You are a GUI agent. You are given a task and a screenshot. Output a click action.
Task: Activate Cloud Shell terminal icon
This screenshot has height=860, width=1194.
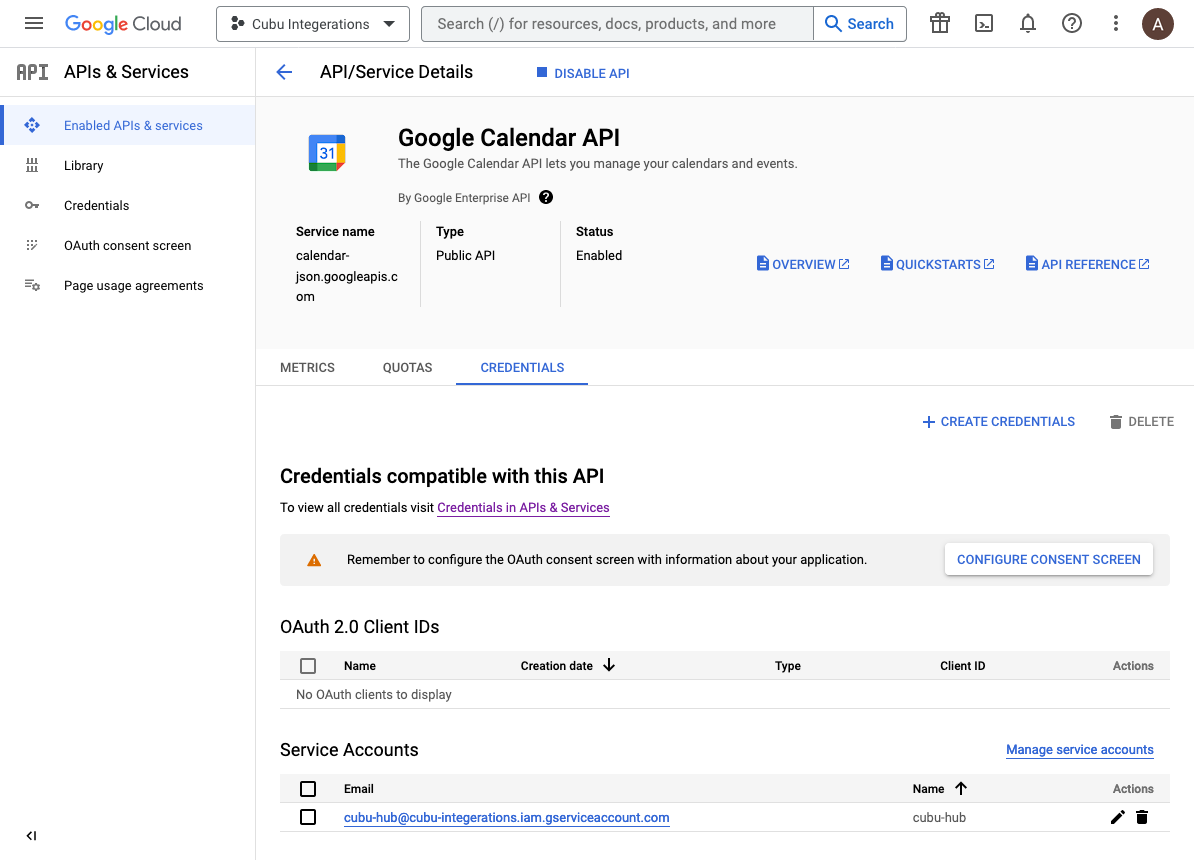pos(984,24)
